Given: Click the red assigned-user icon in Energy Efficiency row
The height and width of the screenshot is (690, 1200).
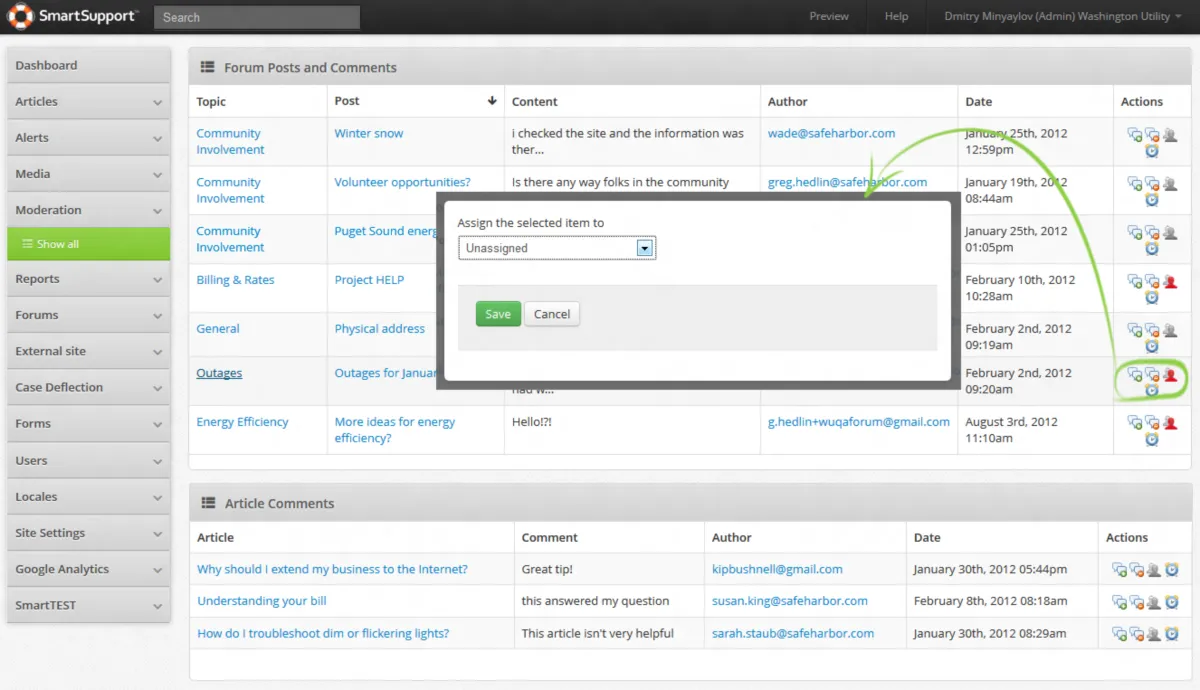Looking at the screenshot, I should (x=1170, y=423).
